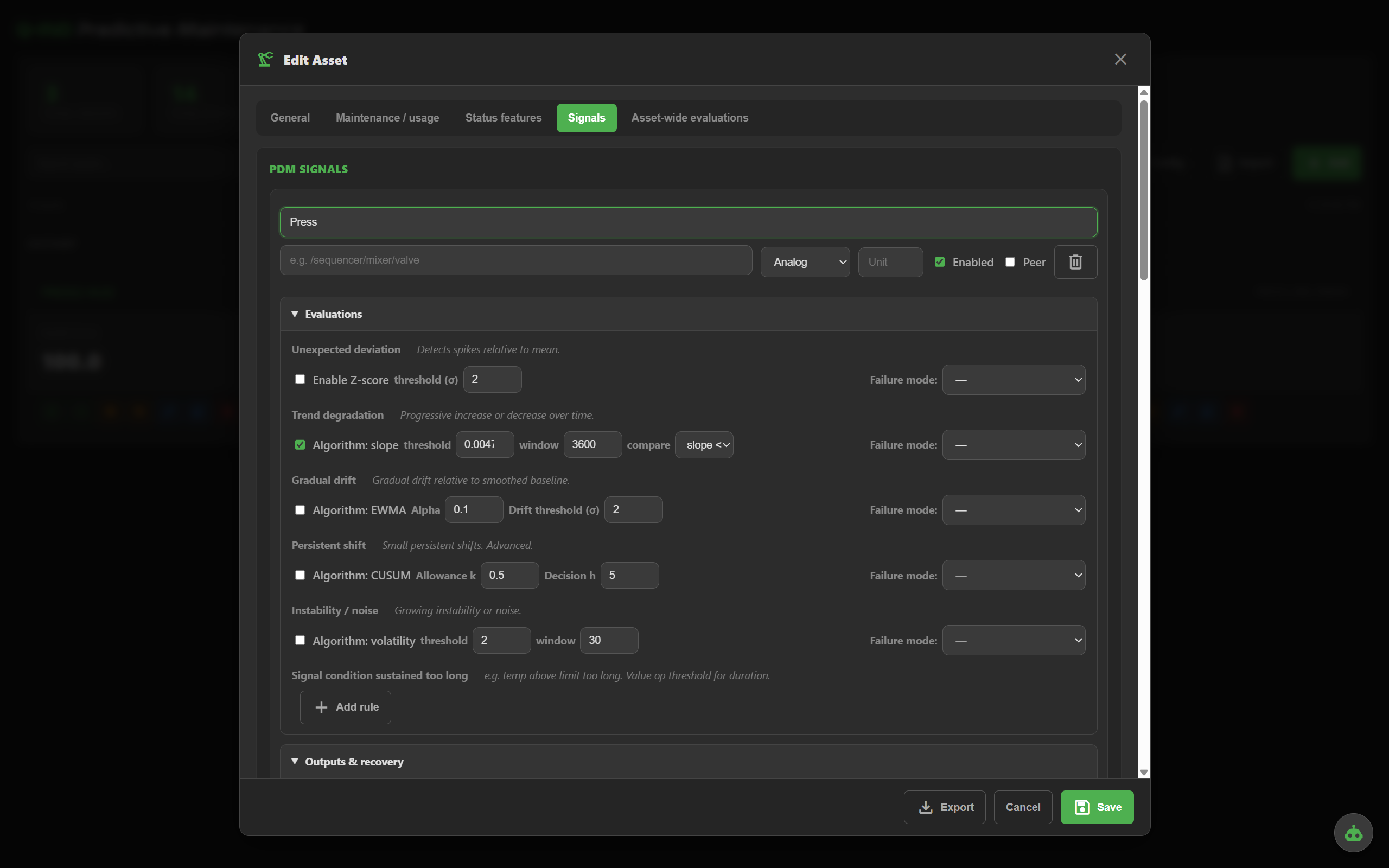The height and width of the screenshot is (868, 1389).
Task: Click the robot arm icon beside Edit Asset
Action: point(265,59)
